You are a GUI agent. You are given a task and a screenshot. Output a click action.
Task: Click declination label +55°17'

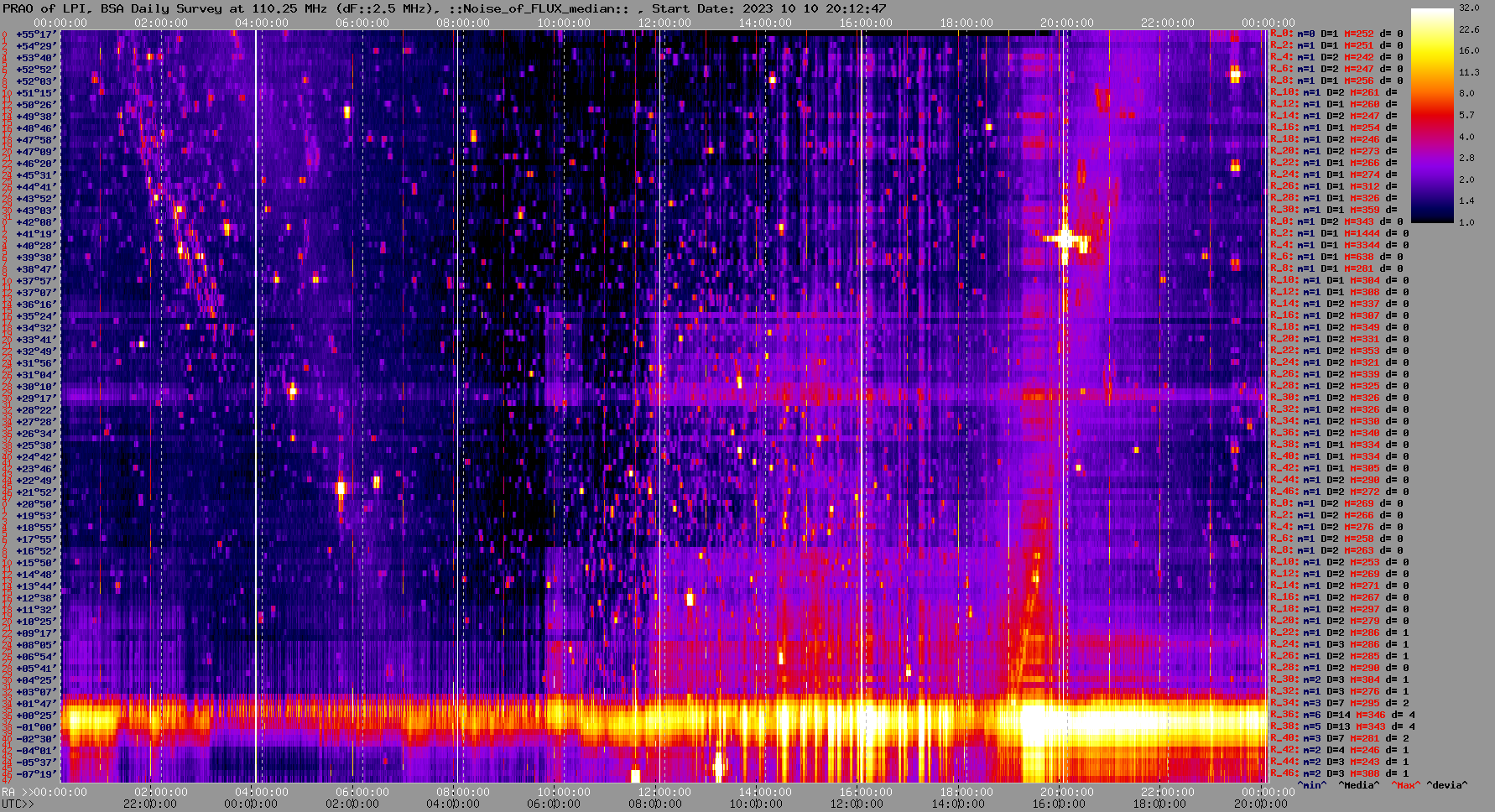click(36, 34)
